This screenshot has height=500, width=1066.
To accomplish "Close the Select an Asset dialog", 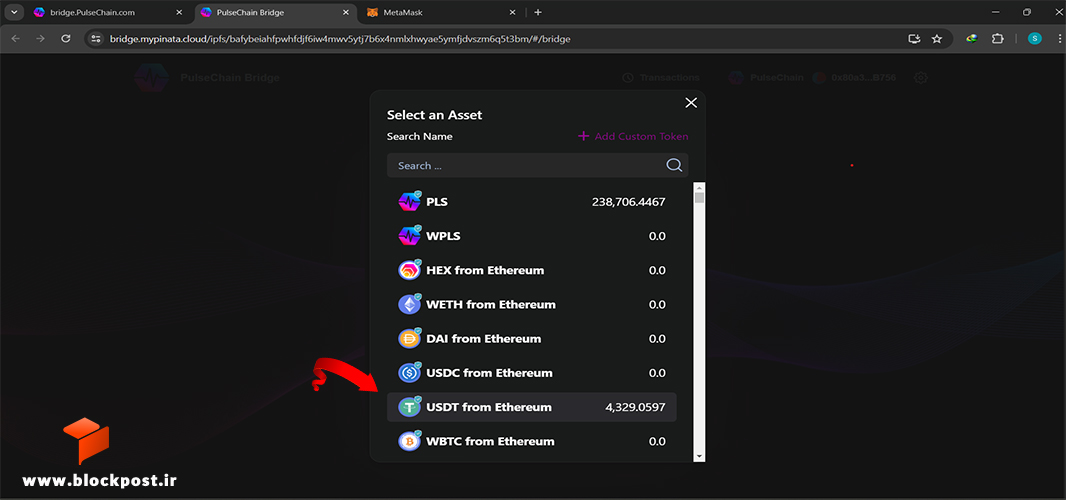I will click(x=691, y=103).
